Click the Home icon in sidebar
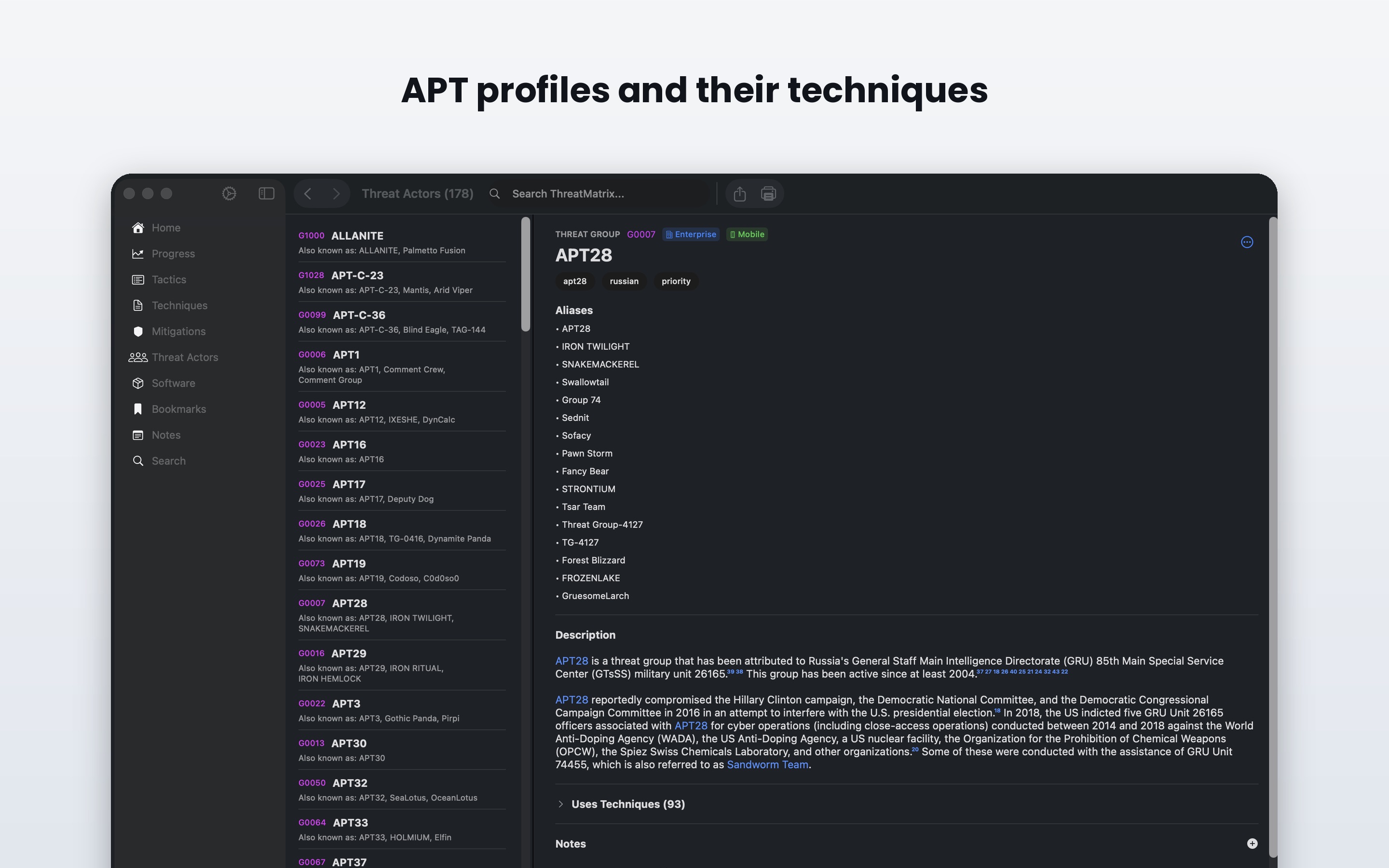 (138, 228)
